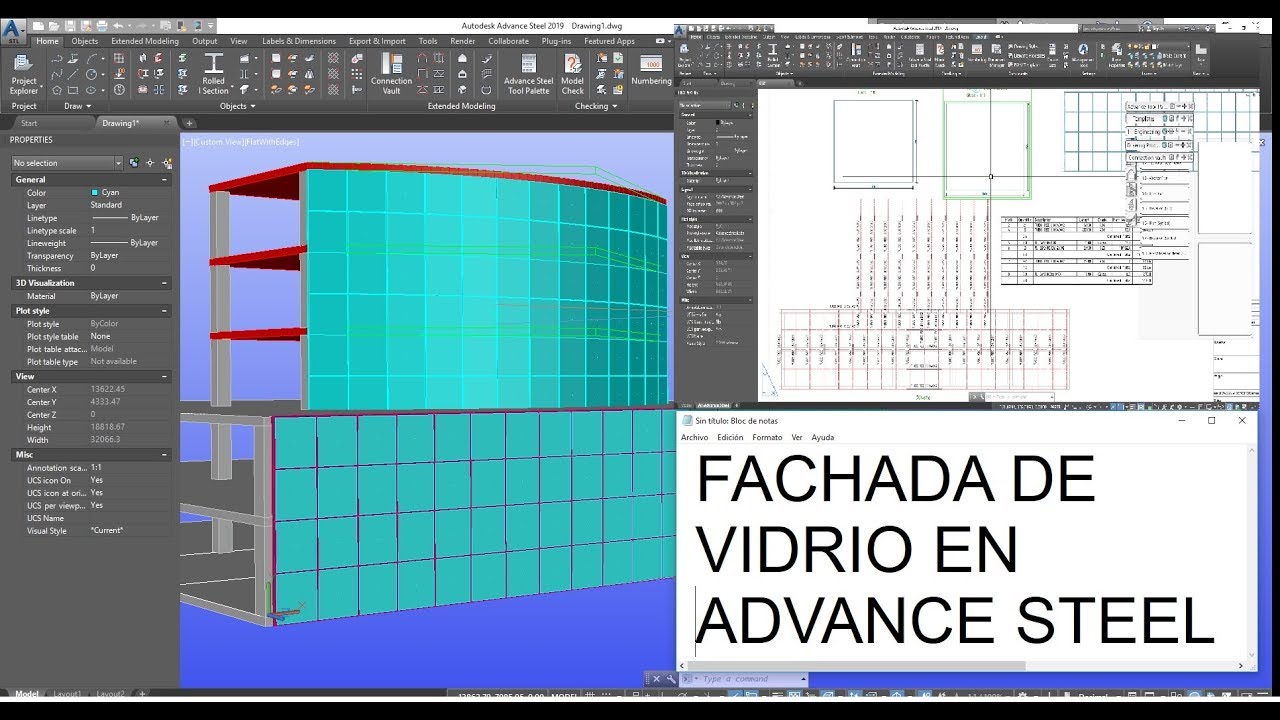The image size is (1280, 720).
Task: Expand the Checking panel dropdown
Action: (596, 105)
